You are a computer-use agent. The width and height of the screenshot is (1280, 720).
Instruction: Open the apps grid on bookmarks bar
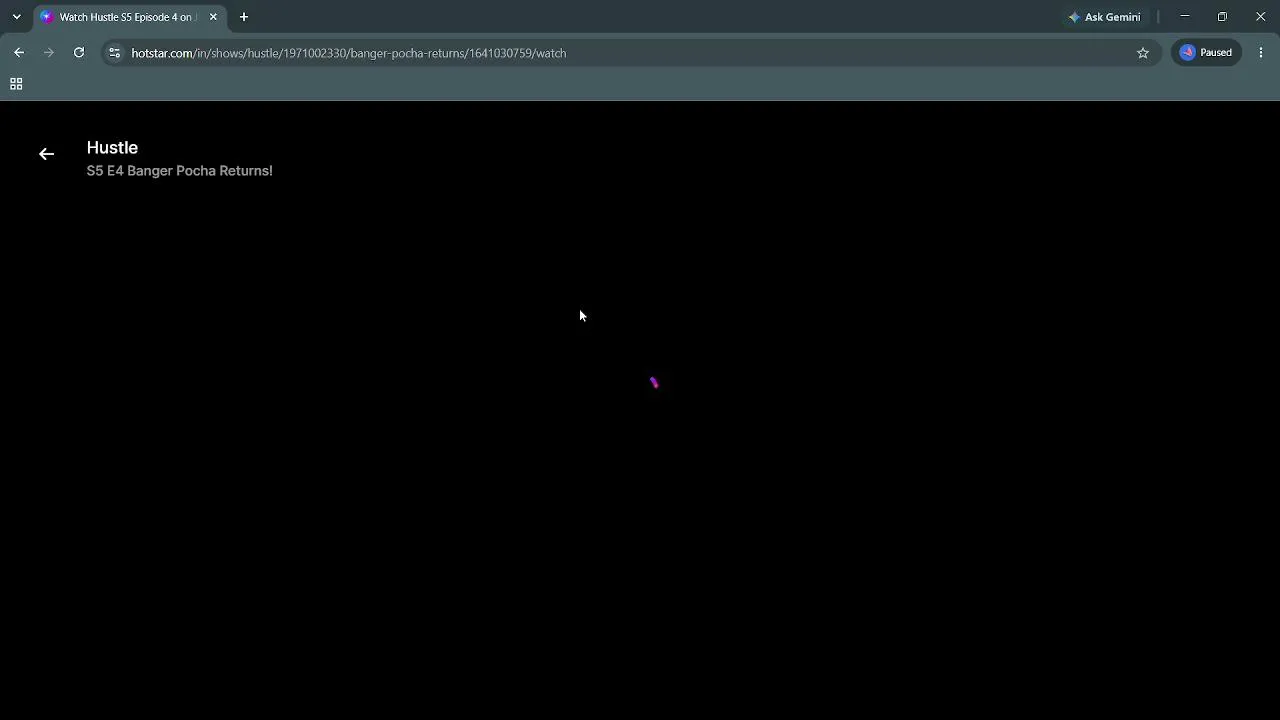coord(16,84)
